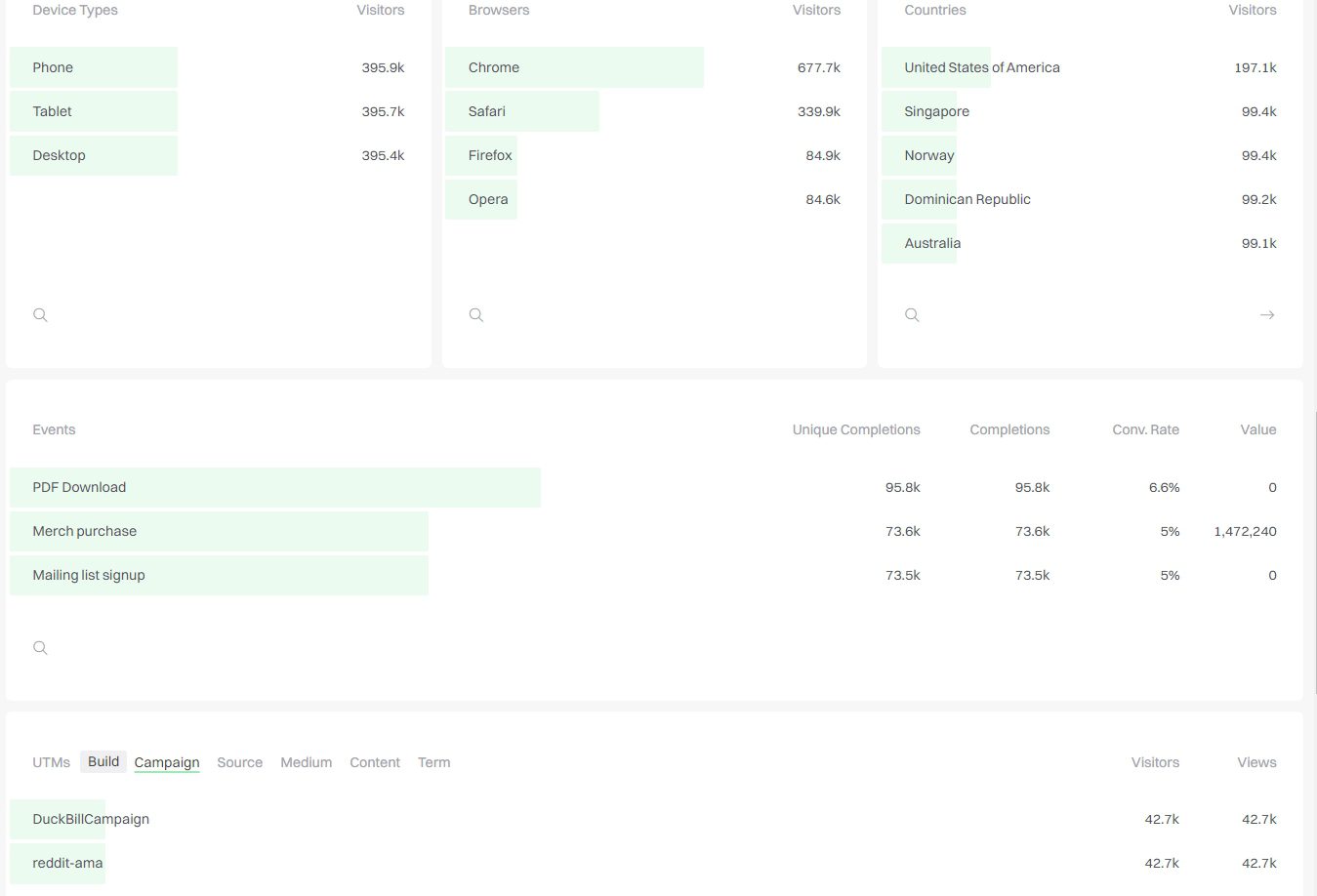Click the Visitors header in UTMs panel

[x=1155, y=762]
